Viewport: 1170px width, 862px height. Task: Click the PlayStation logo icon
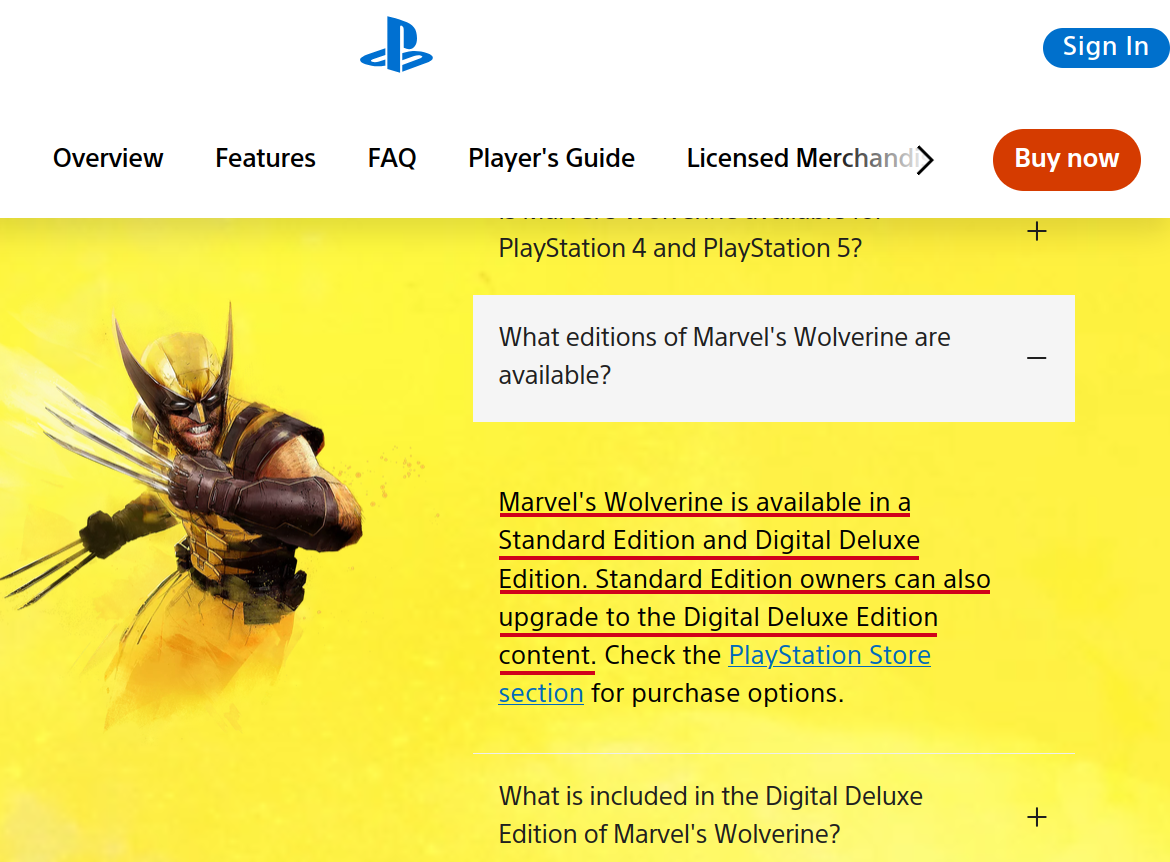pyautogui.click(x=396, y=46)
